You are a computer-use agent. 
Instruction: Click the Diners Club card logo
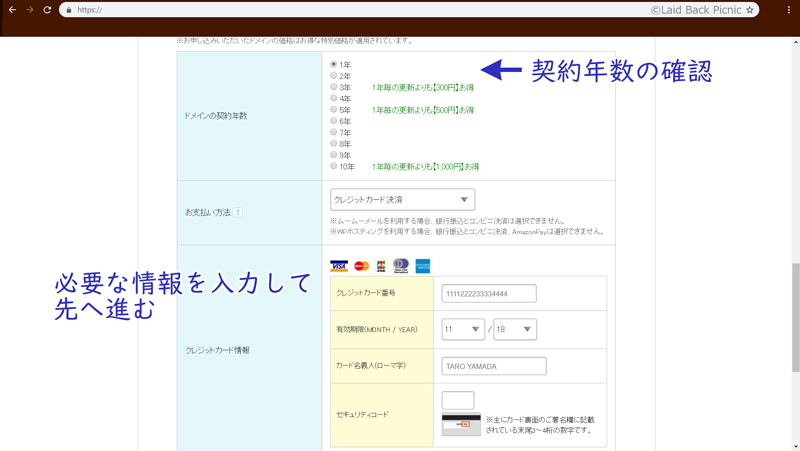click(401, 266)
